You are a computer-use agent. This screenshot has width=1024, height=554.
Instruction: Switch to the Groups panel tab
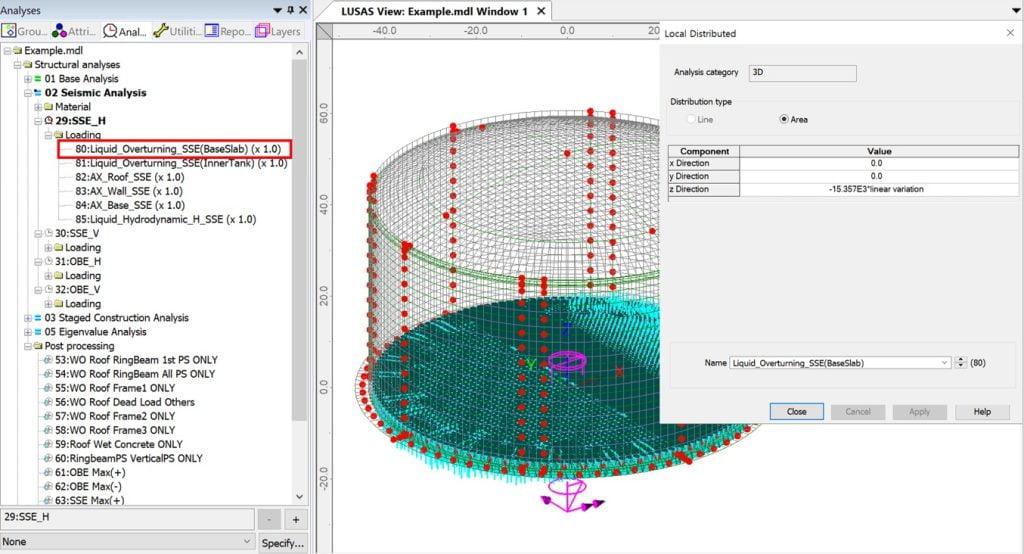point(24,31)
